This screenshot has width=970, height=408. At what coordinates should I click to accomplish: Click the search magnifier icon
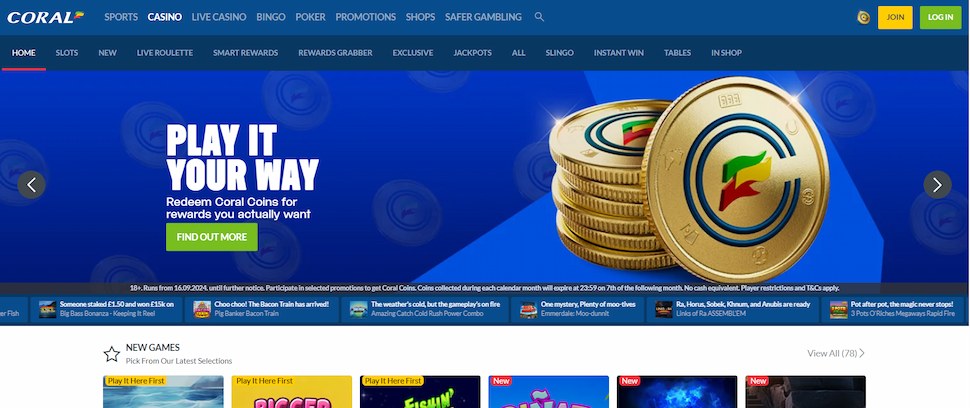pyautogui.click(x=539, y=17)
